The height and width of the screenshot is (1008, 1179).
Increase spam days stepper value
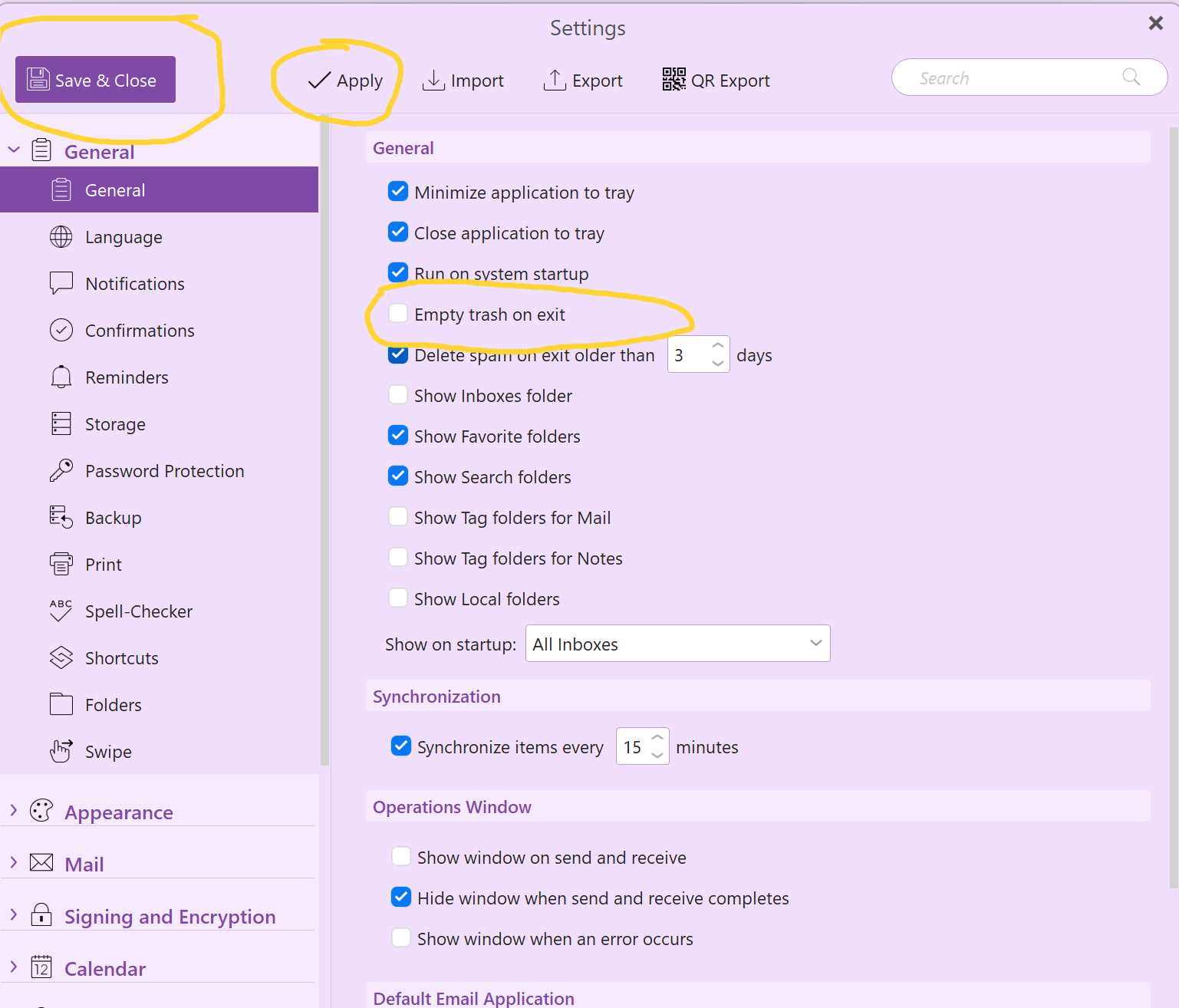718,345
